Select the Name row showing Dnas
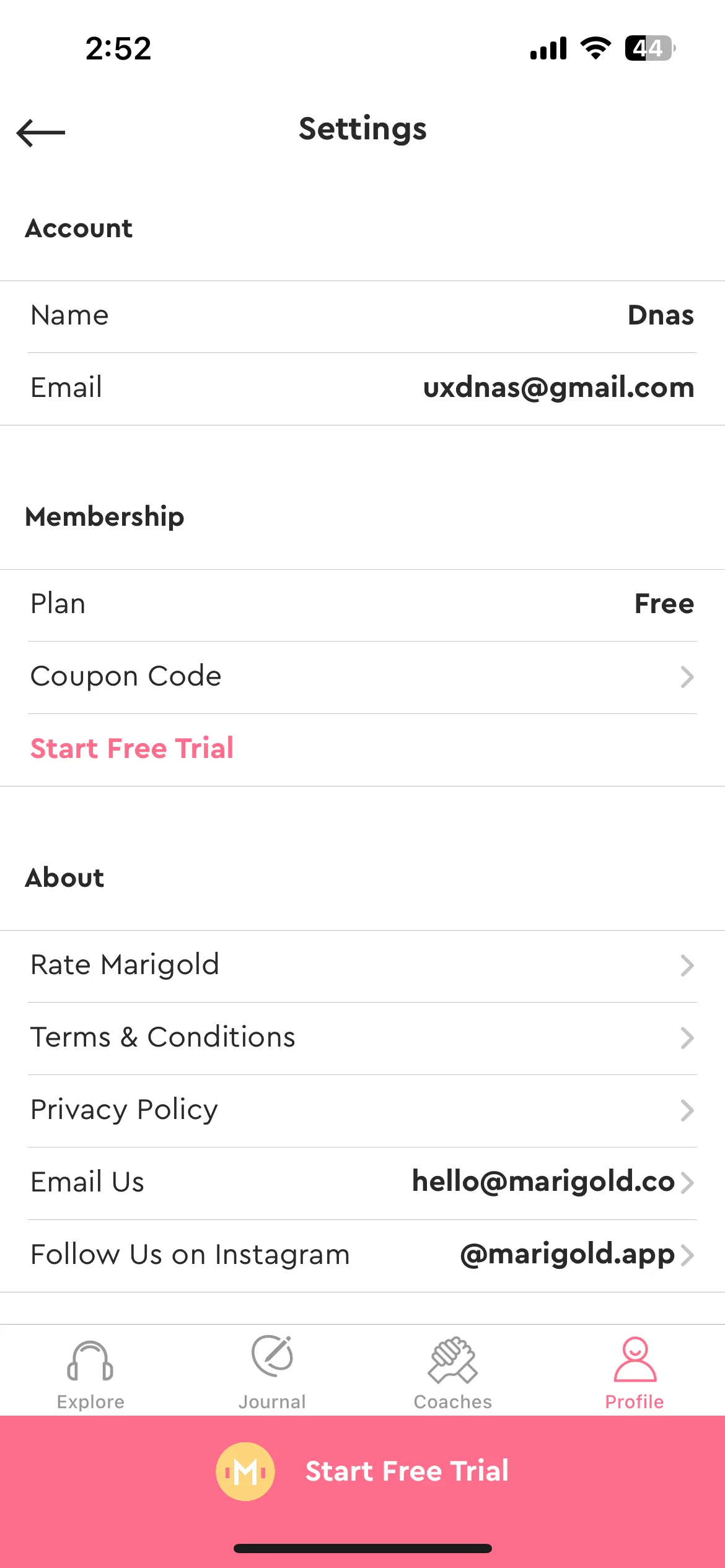 click(362, 316)
